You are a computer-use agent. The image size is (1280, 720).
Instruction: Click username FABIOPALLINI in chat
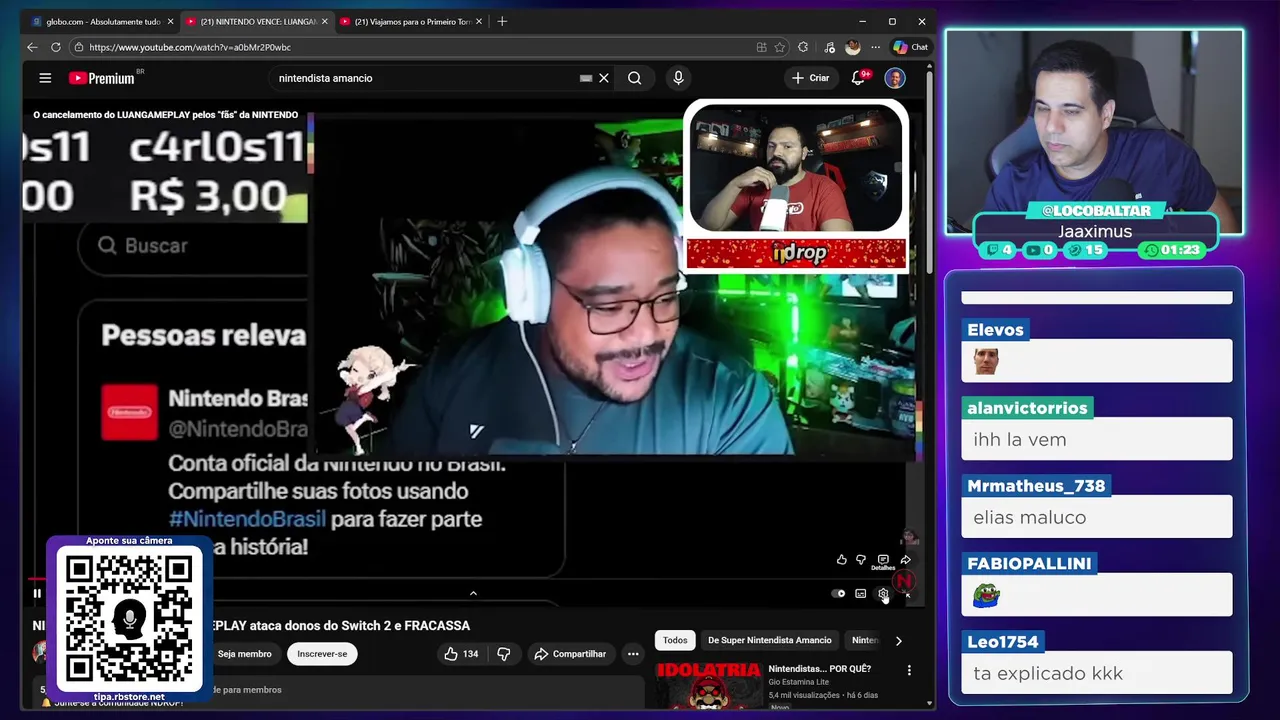(x=1029, y=564)
